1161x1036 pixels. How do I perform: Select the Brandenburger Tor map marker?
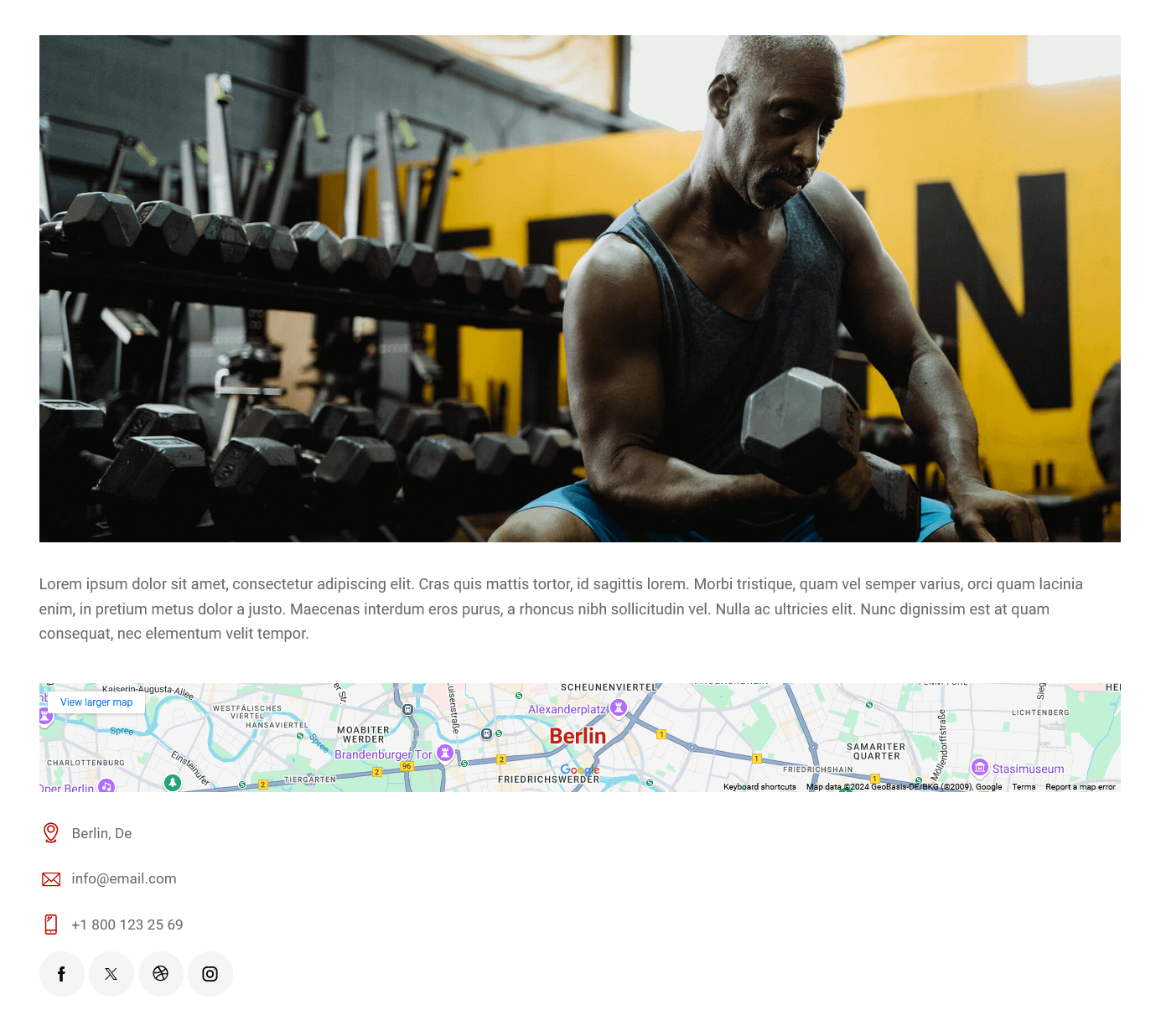pos(445,754)
